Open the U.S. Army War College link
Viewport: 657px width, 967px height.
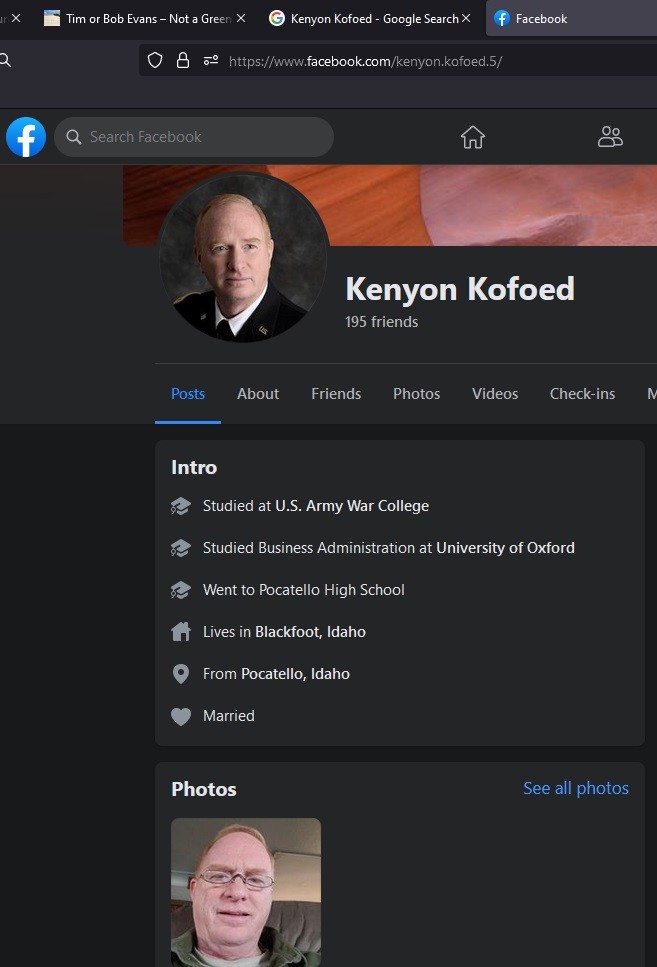pyautogui.click(x=352, y=506)
